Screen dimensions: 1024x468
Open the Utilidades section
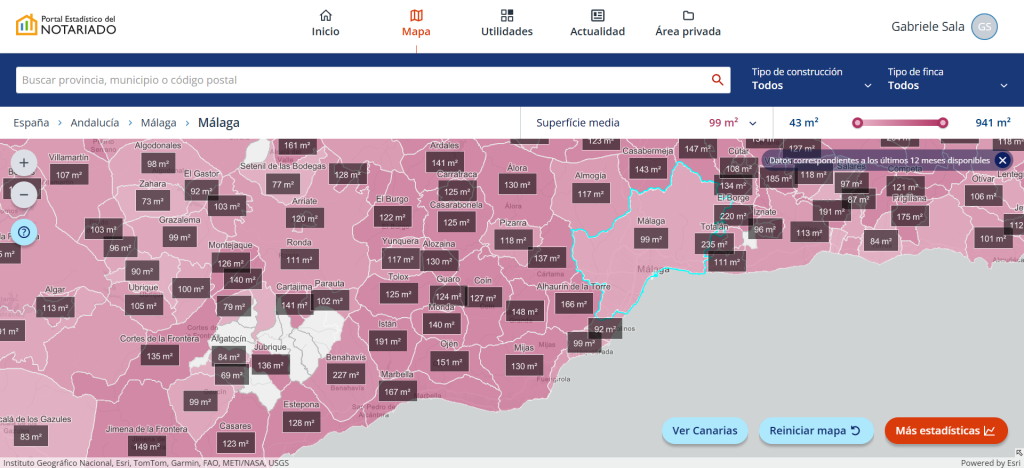point(507,24)
